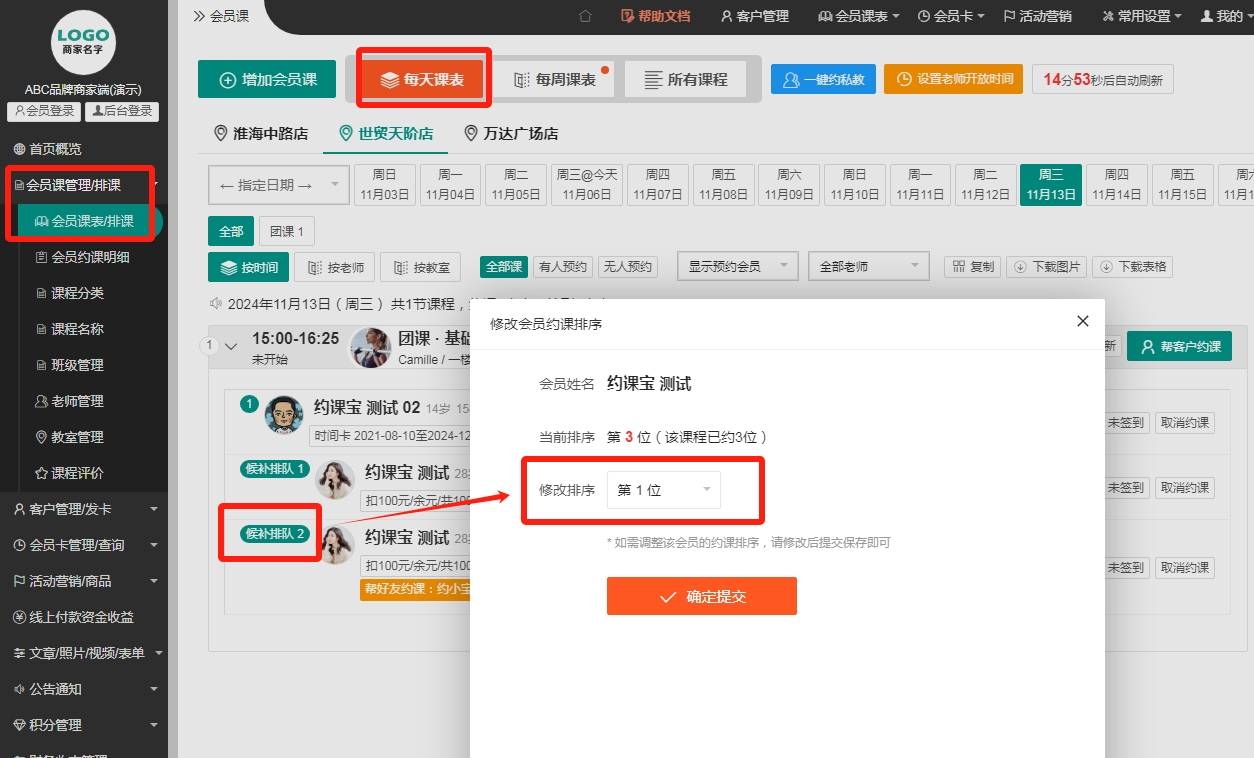Switch to 每周课表 view
This screenshot has height=758, width=1254.
coord(555,80)
